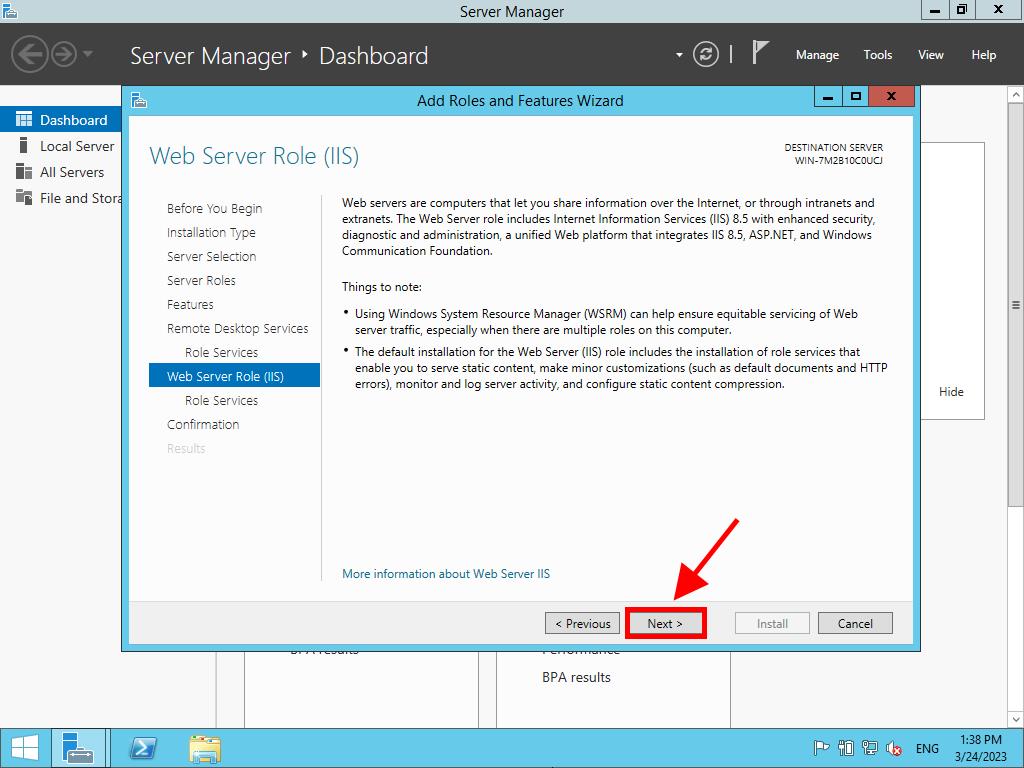This screenshot has height=768, width=1024.
Task: Click scrollbar down arrow in dashboard
Action: 1016,719
